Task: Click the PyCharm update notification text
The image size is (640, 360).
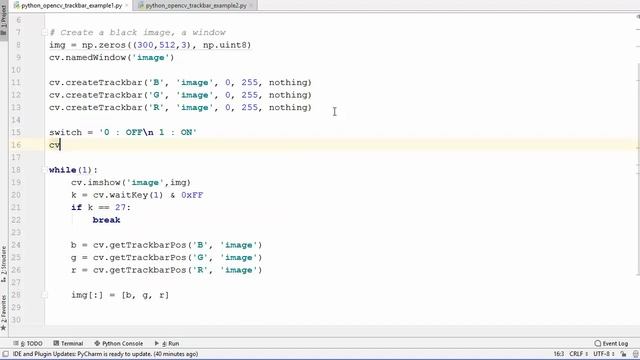Action: 105,354
